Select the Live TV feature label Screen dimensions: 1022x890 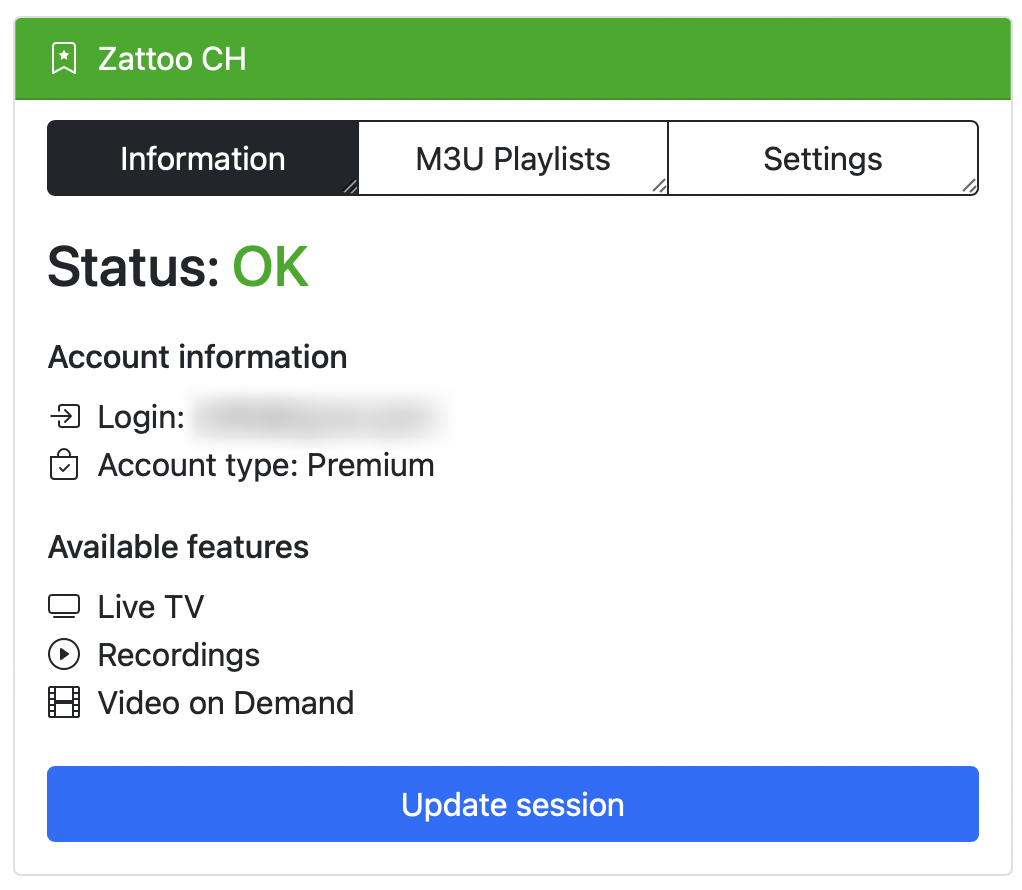[151, 606]
